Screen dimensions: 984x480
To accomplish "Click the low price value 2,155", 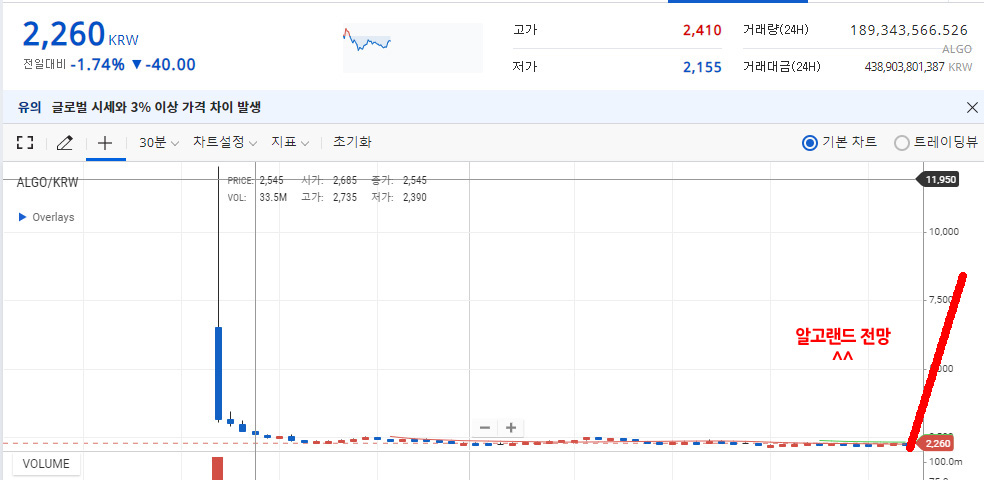I will pos(703,67).
